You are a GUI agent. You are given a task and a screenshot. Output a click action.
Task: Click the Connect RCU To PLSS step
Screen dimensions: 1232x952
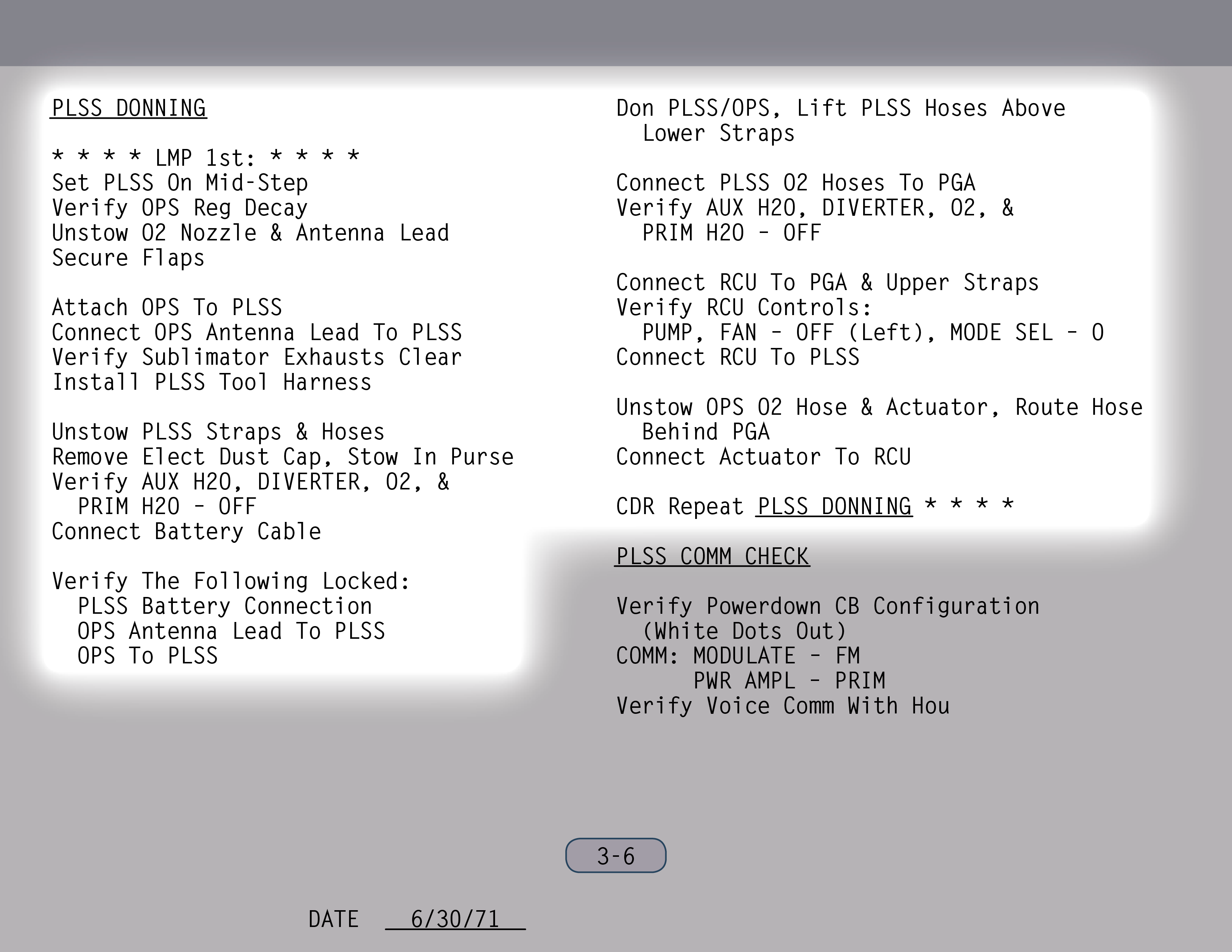[x=737, y=357]
